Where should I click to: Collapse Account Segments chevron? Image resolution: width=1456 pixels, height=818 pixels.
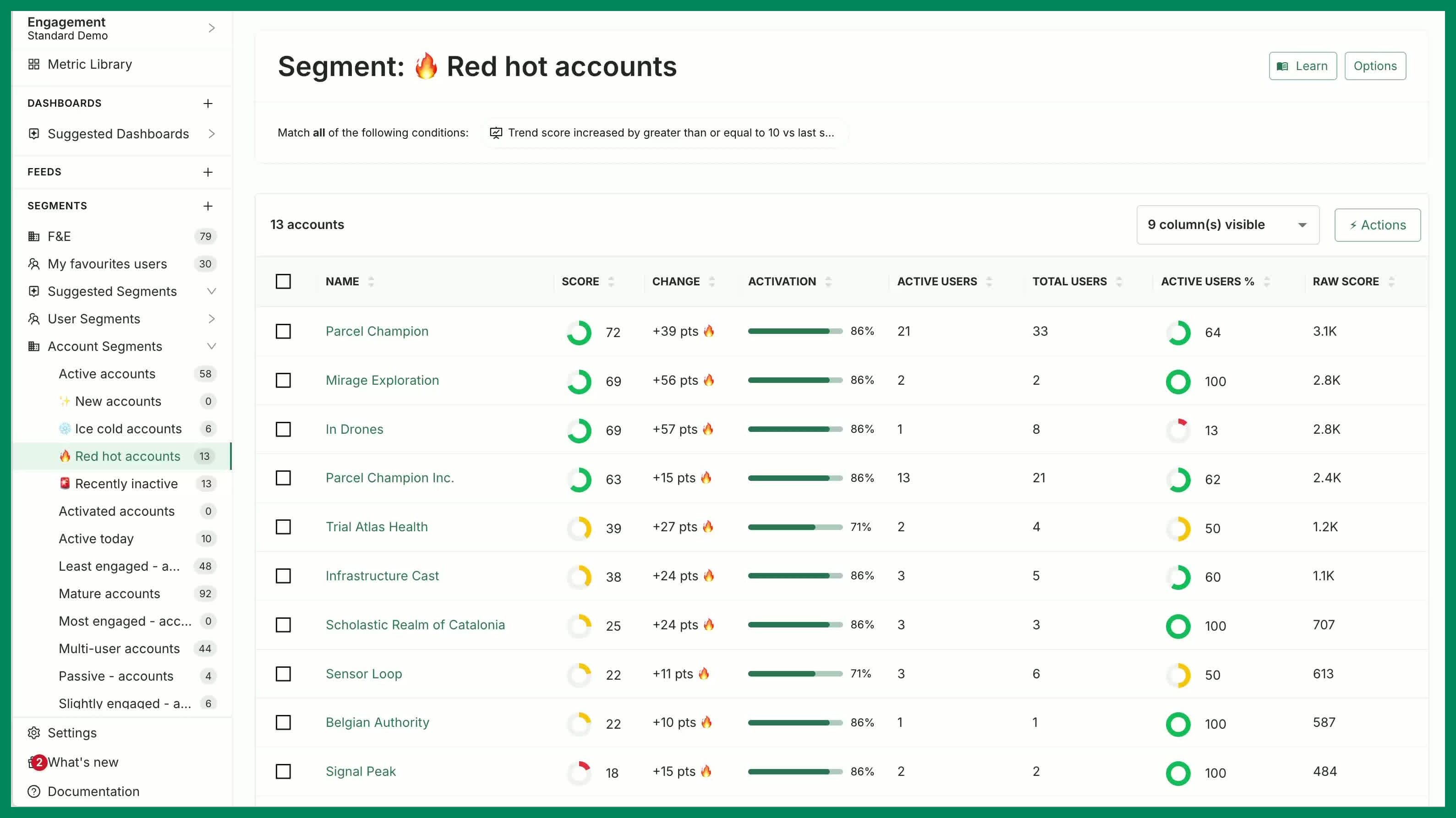click(211, 346)
